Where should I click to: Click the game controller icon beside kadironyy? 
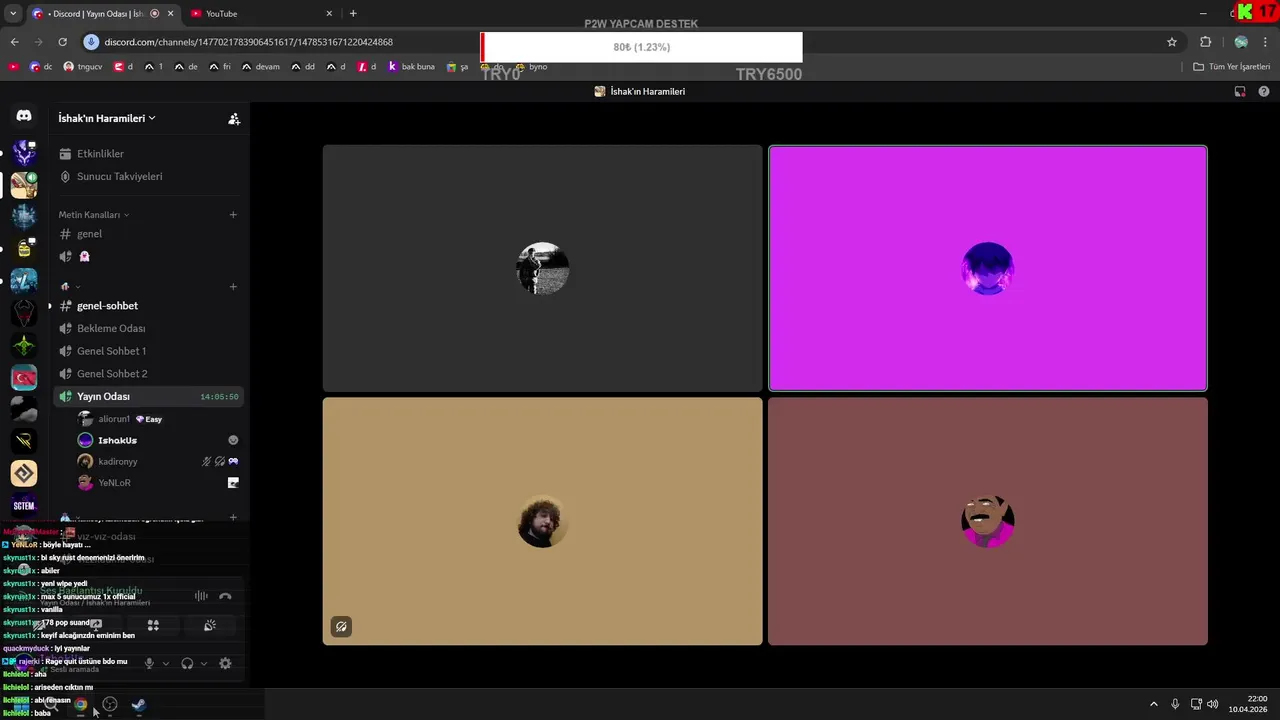click(233, 461)
